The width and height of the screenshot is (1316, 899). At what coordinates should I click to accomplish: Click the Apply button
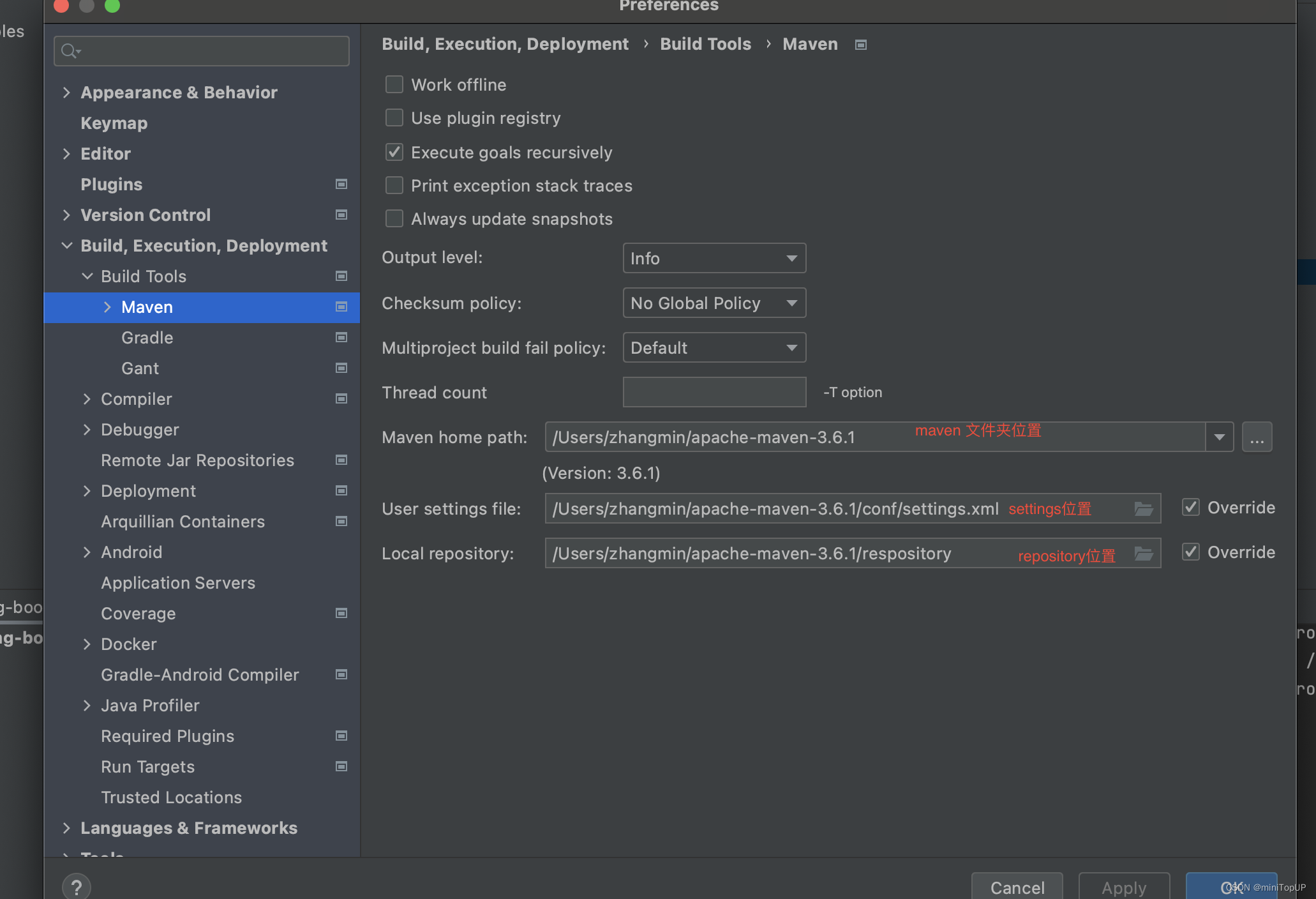(1124, 887)
